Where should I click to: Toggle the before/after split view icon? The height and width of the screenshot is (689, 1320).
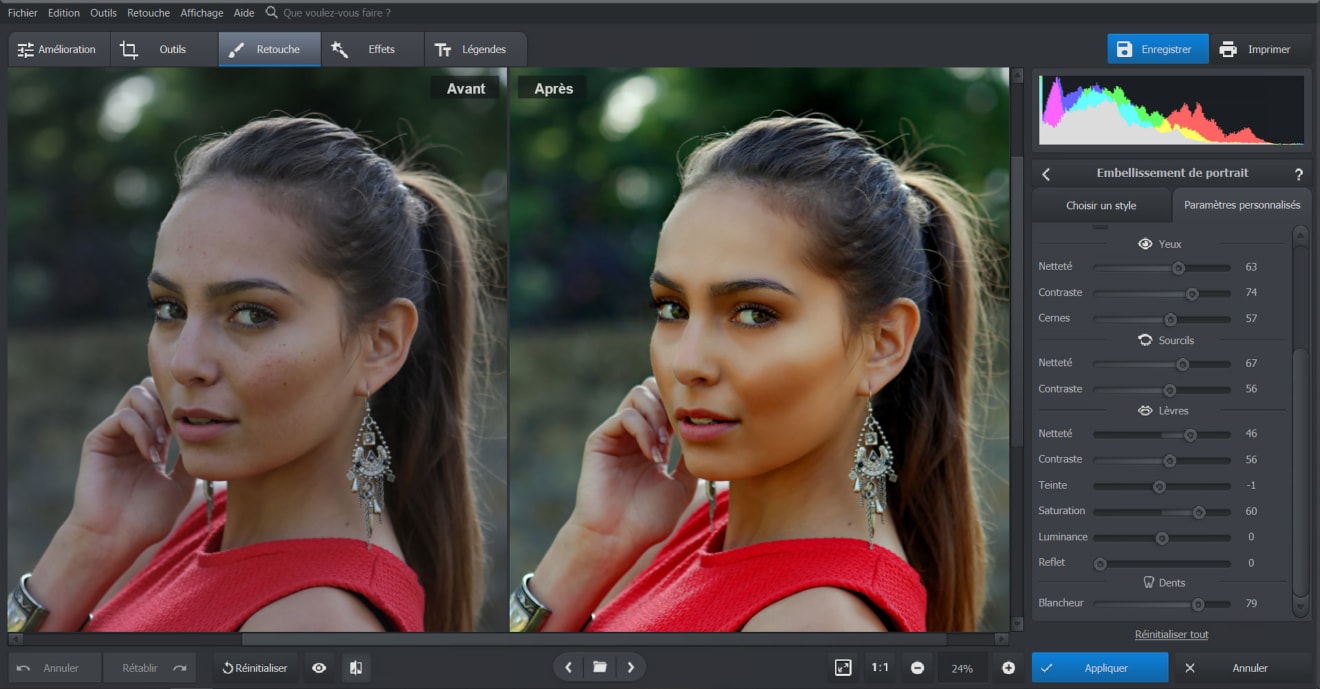coord(356,668)
